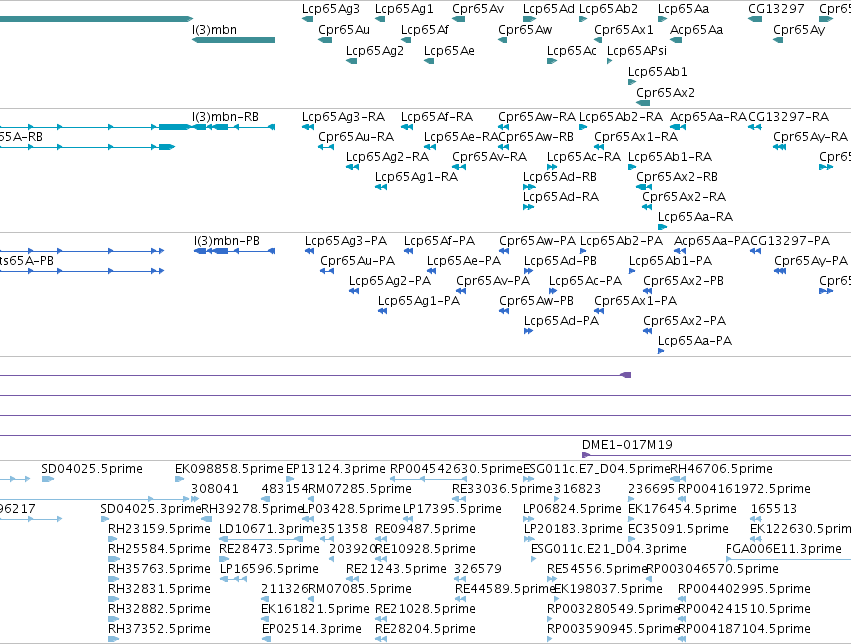
Task: Click the RH37352.5prime EST label
Action: pyautogui.click(x=159, y=629)
